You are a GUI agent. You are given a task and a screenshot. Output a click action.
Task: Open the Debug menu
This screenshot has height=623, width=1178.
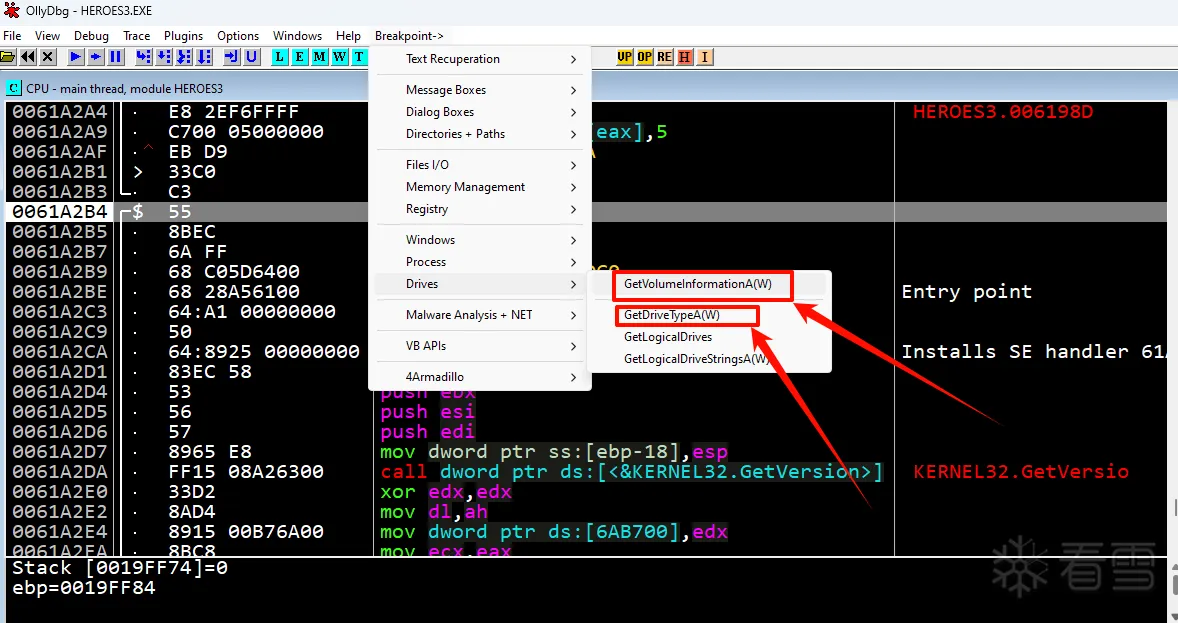point(91,36)
